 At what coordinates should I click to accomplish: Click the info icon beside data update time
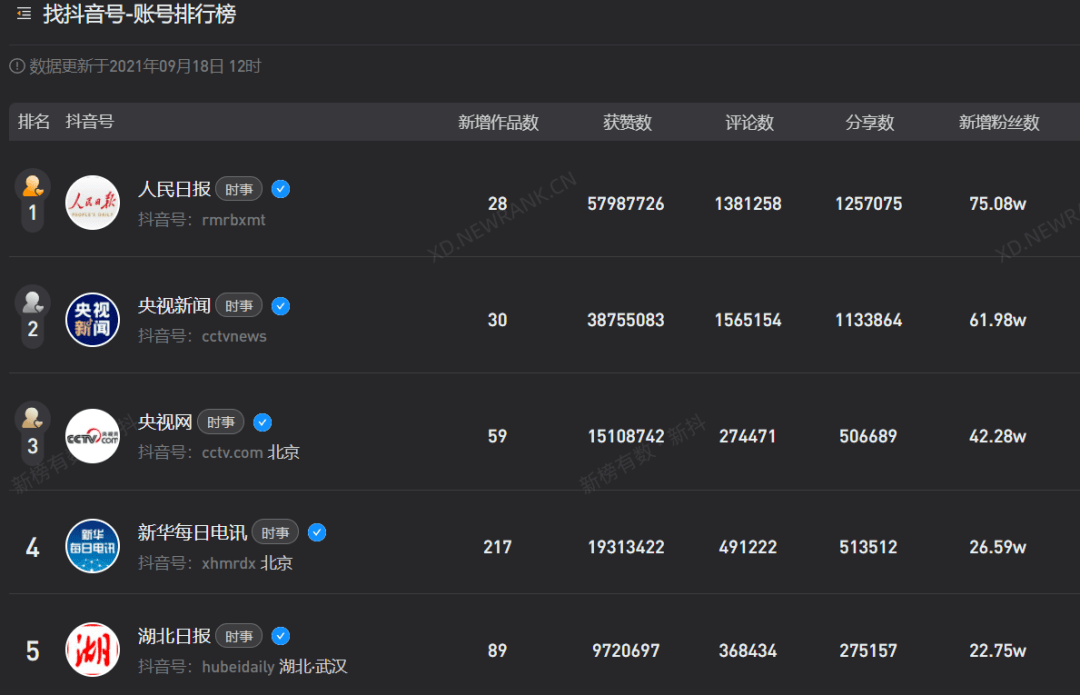[17, 66]
